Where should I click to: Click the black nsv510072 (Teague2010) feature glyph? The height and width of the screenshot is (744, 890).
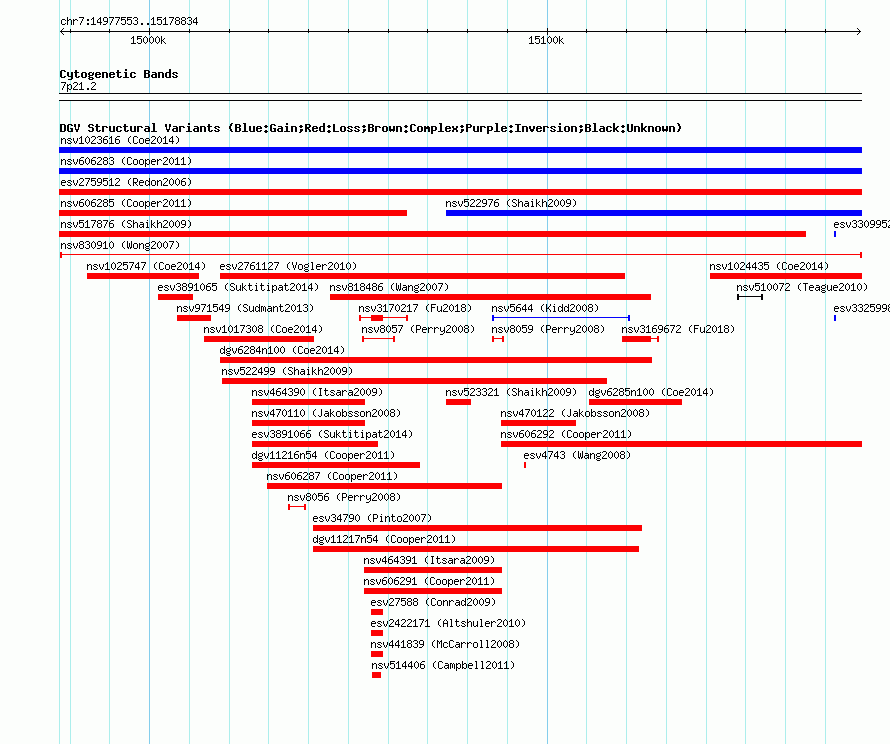[750, 297]
